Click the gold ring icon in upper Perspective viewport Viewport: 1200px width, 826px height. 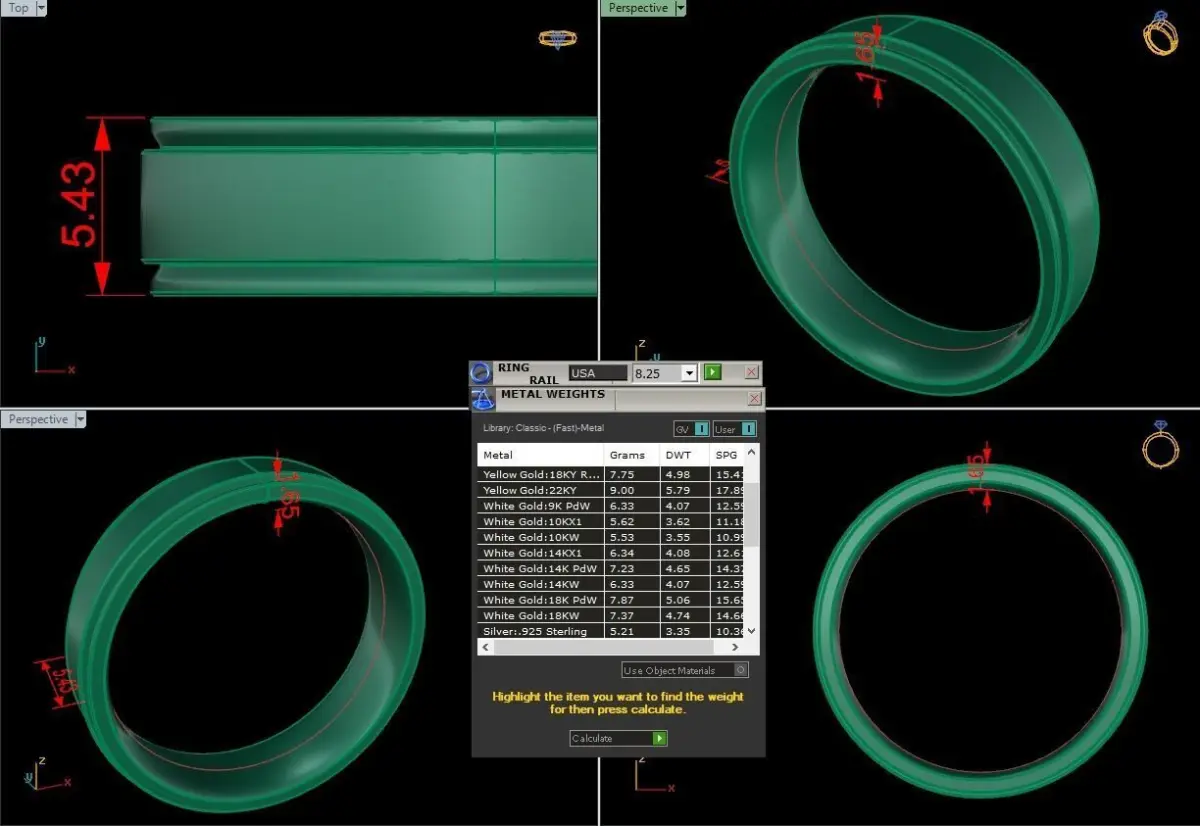pos(1160,33)
